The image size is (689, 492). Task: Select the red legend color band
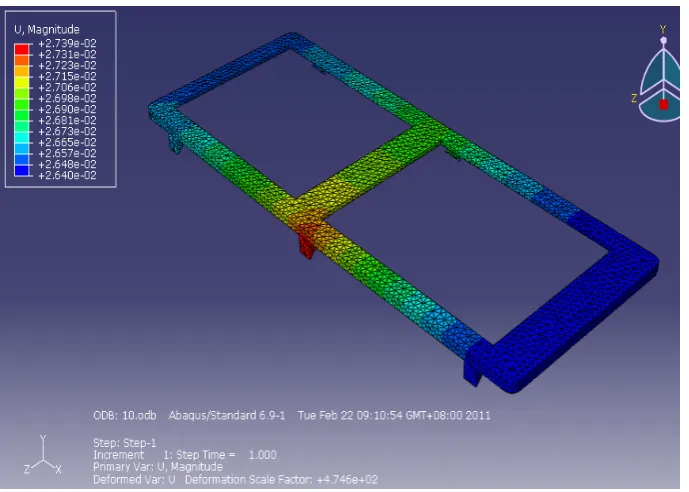pyautogui.click(x=22, y=49)
